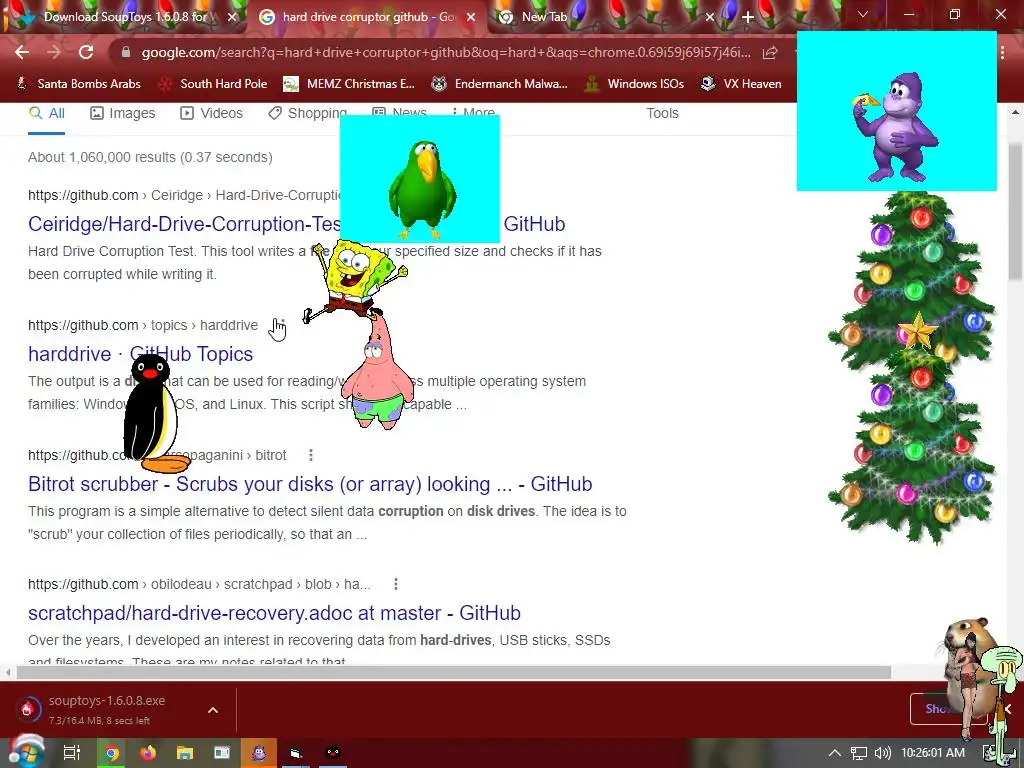The height and width of the screenshot is (768, 1024).
Task: Go forward with the forward arrow
Action: tap(54, 52)
